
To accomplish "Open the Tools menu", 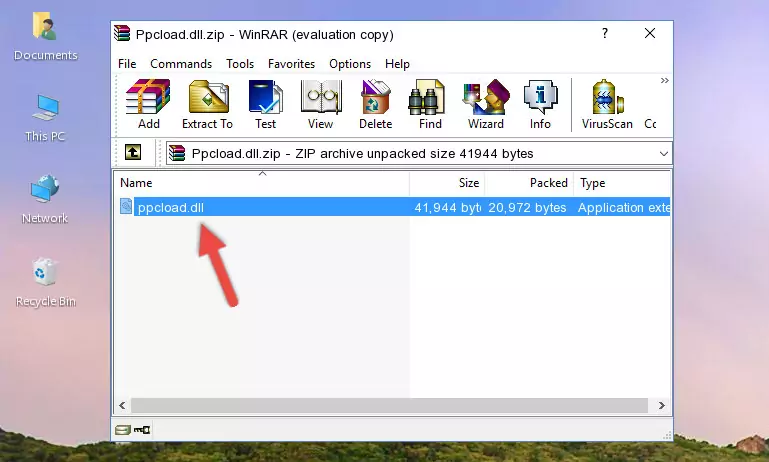I will [x=240, y=64].
